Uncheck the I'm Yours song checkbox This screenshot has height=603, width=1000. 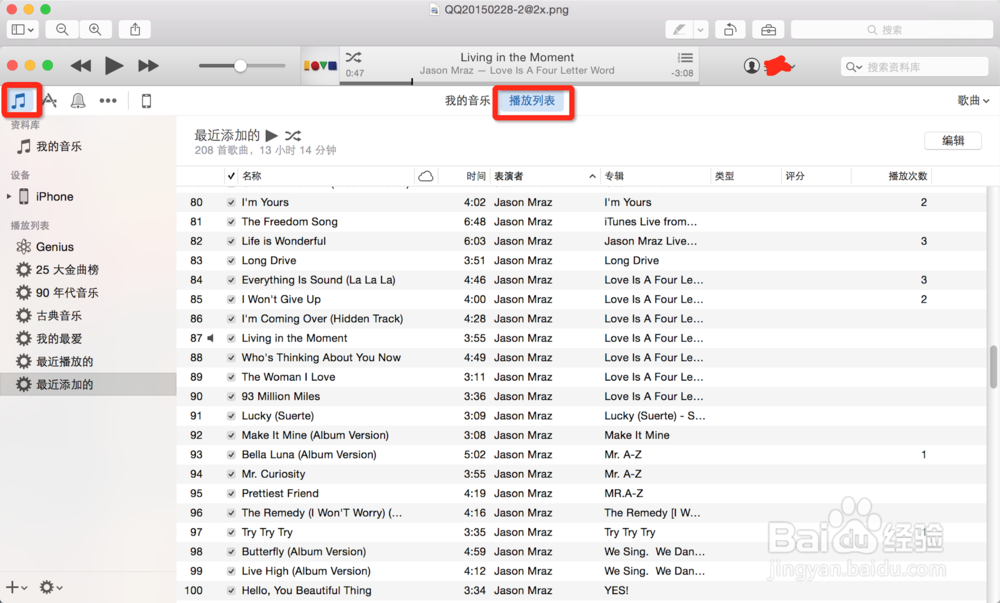click(231, 203)
